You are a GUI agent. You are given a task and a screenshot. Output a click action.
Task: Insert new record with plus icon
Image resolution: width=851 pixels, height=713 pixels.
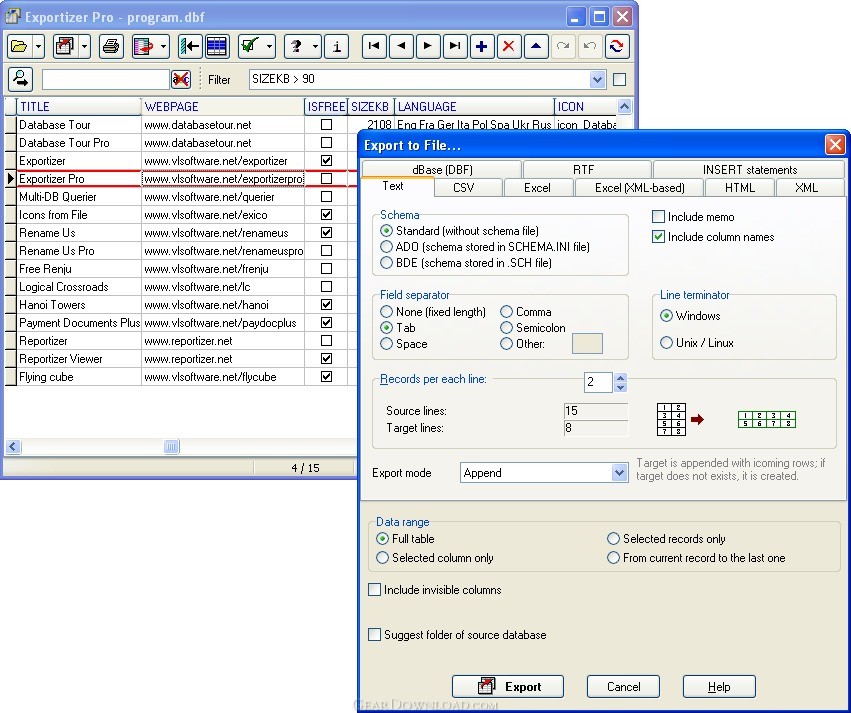[481, 47]
